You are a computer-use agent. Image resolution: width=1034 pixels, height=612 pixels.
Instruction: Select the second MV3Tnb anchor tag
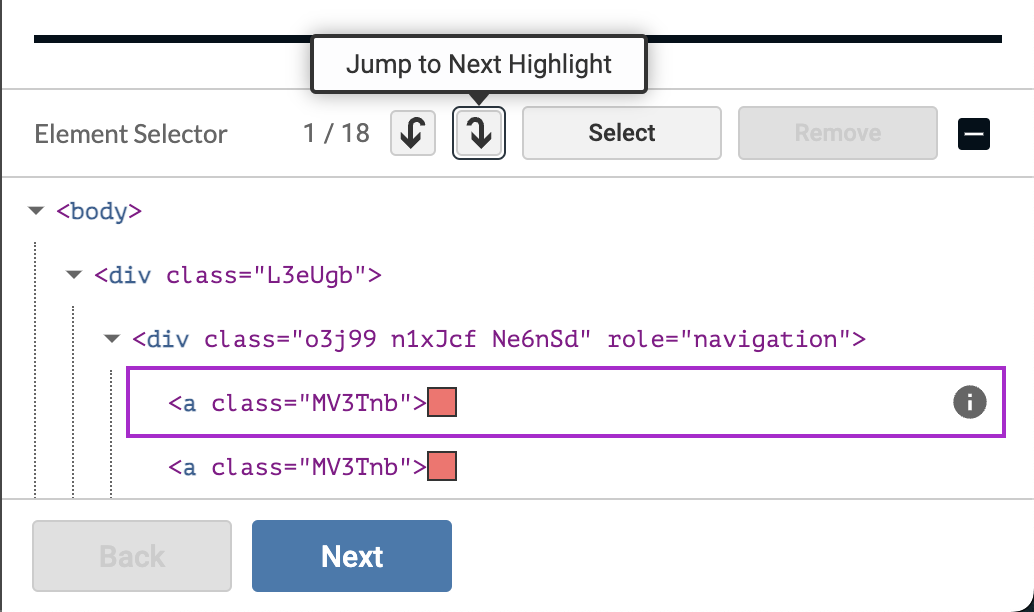(x=297, y=467)
